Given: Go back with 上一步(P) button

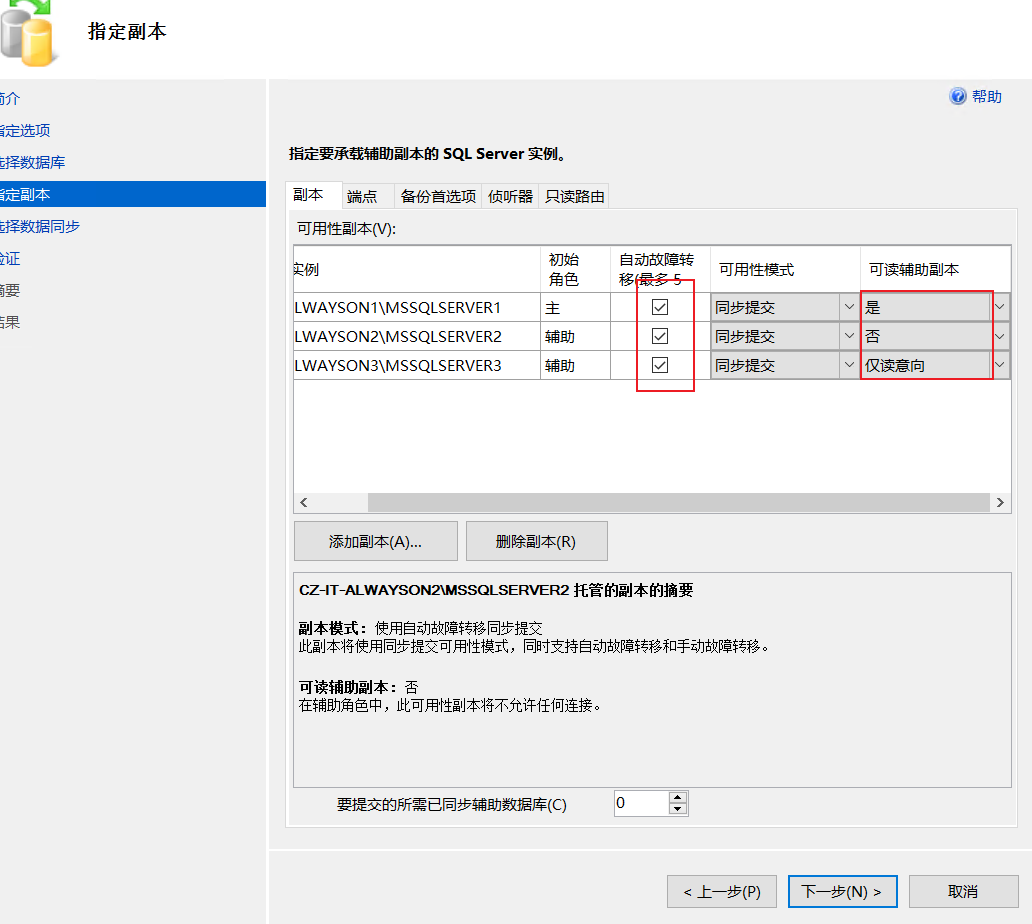Looking at the screenshot, I should [x=722, y=892].
